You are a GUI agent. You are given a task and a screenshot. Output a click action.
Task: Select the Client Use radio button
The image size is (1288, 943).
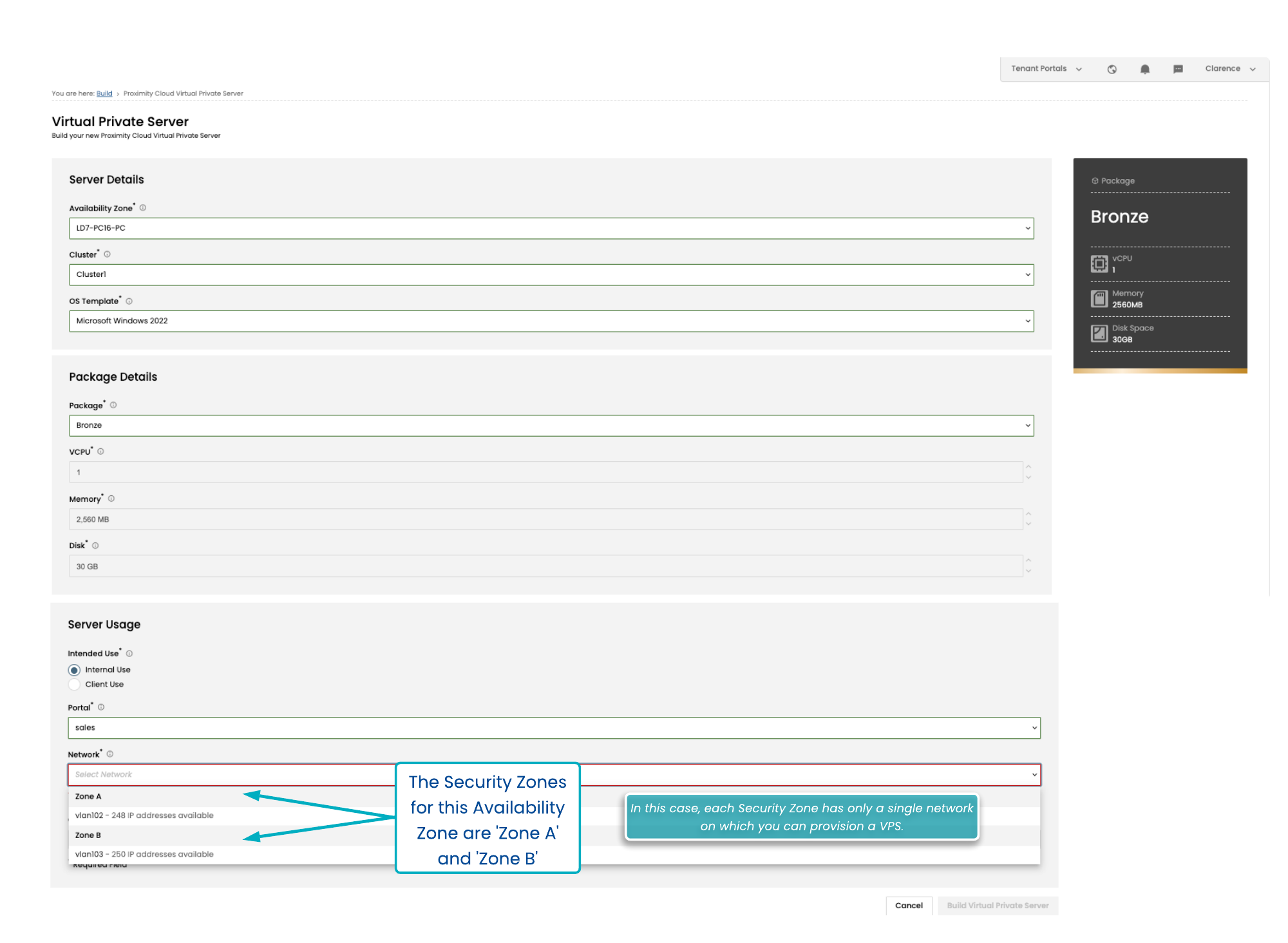click(x=75, y=685)
